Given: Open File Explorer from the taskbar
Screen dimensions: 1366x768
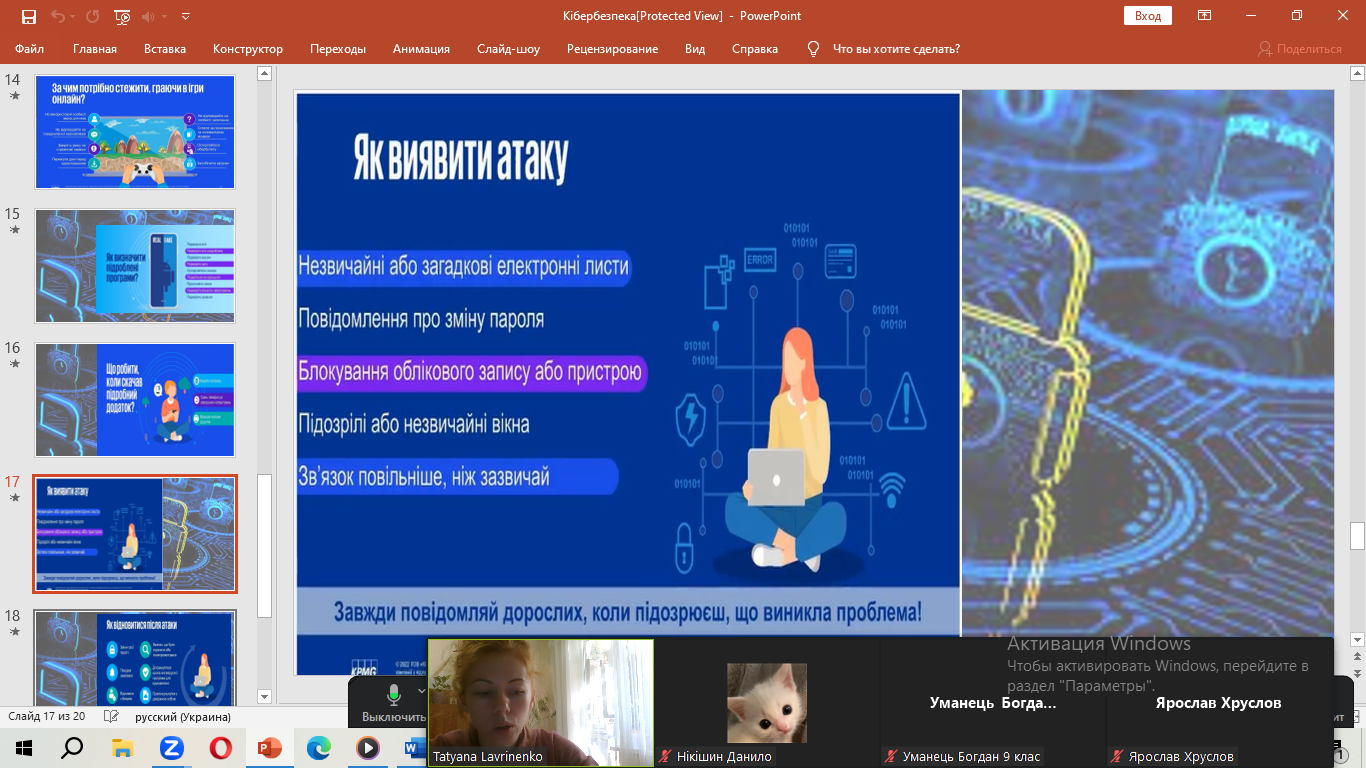Looking at the screenshot, I should (x=122, y=747).
